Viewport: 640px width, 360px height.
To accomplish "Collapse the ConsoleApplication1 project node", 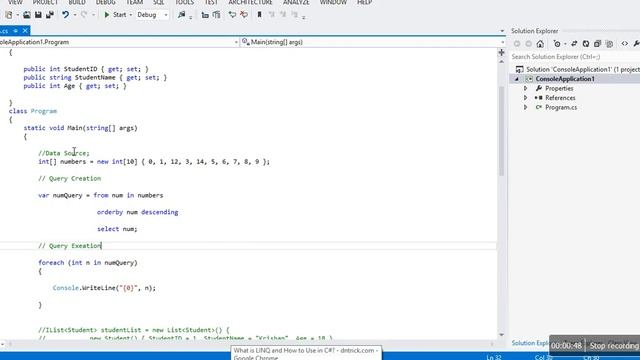I will [517, 79].
